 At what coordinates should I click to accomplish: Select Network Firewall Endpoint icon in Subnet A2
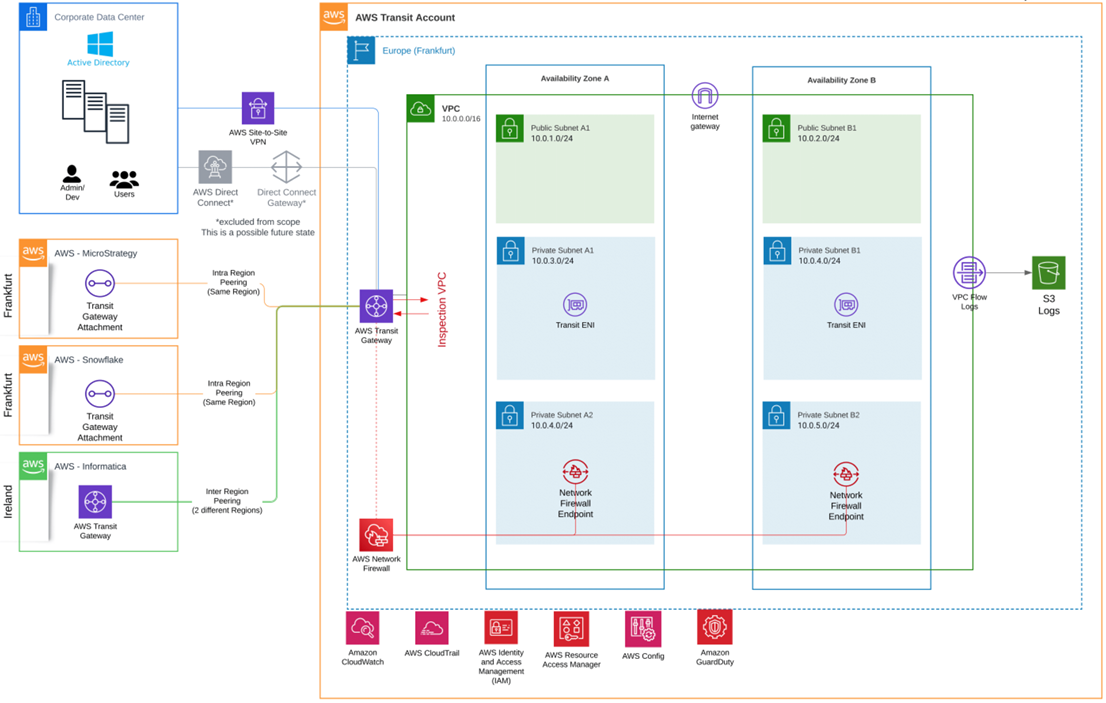pyautogui.click(x=575, y=472)
